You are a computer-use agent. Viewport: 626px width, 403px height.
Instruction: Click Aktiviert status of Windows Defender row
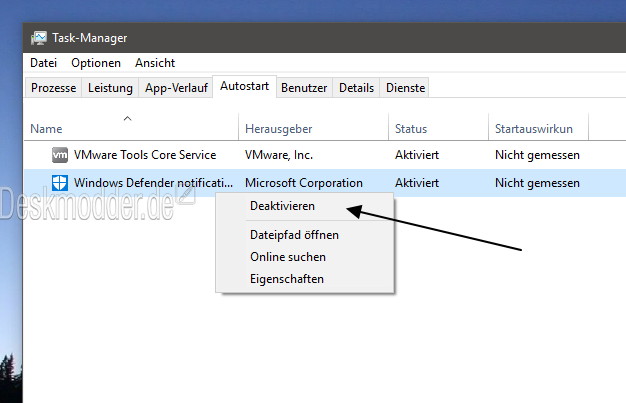417,183
